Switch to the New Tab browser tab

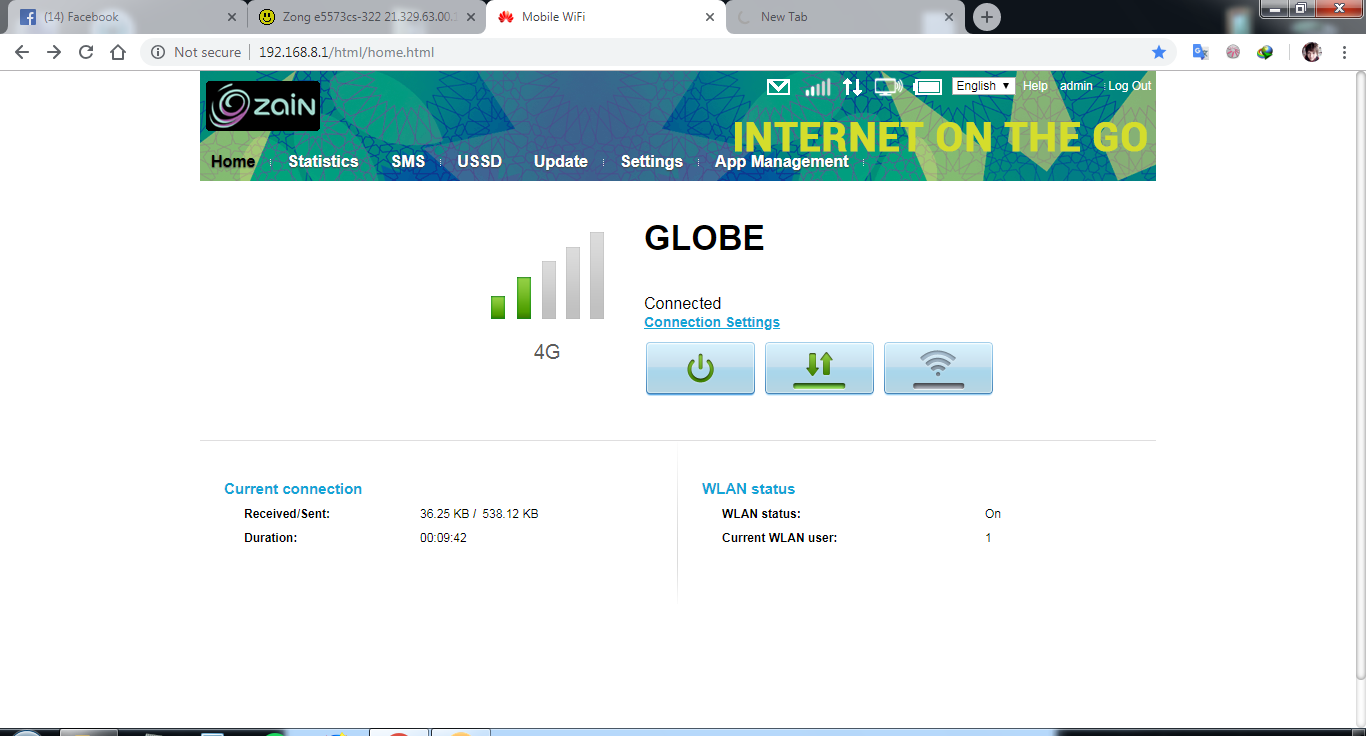click(845, 17)
